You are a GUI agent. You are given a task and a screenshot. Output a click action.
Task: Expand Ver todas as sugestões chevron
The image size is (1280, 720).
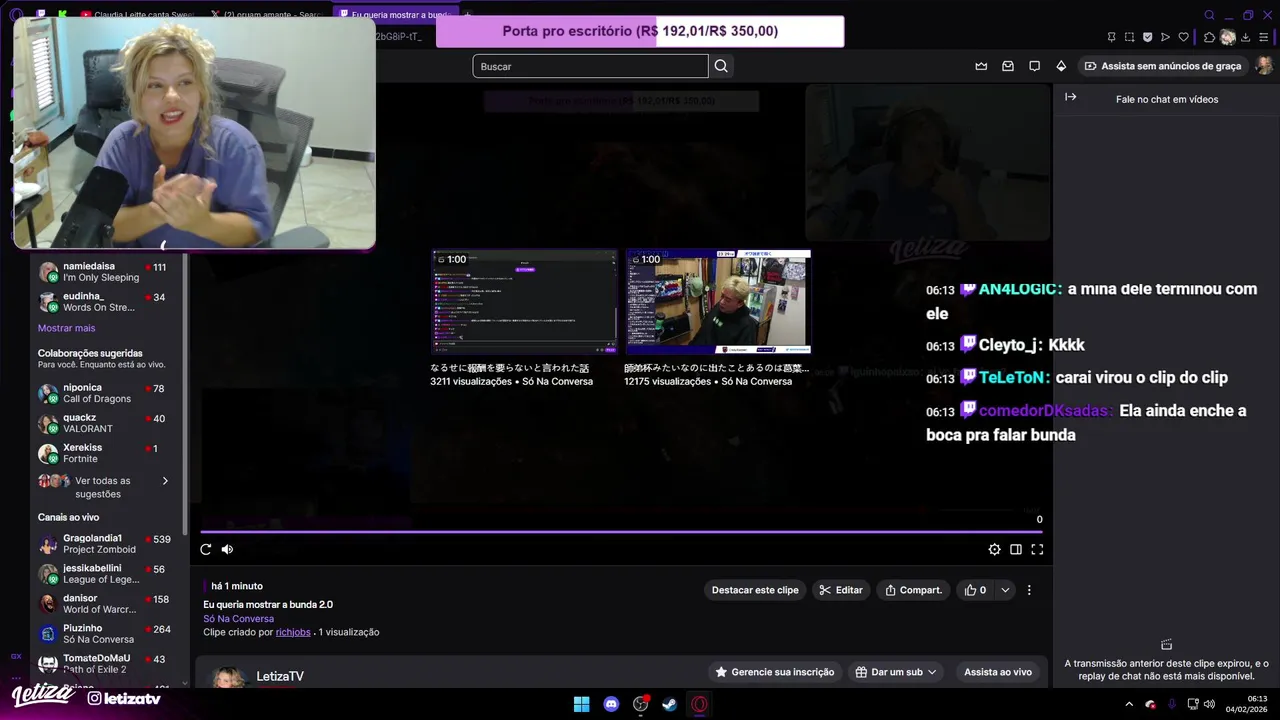[x=165, y=481]
